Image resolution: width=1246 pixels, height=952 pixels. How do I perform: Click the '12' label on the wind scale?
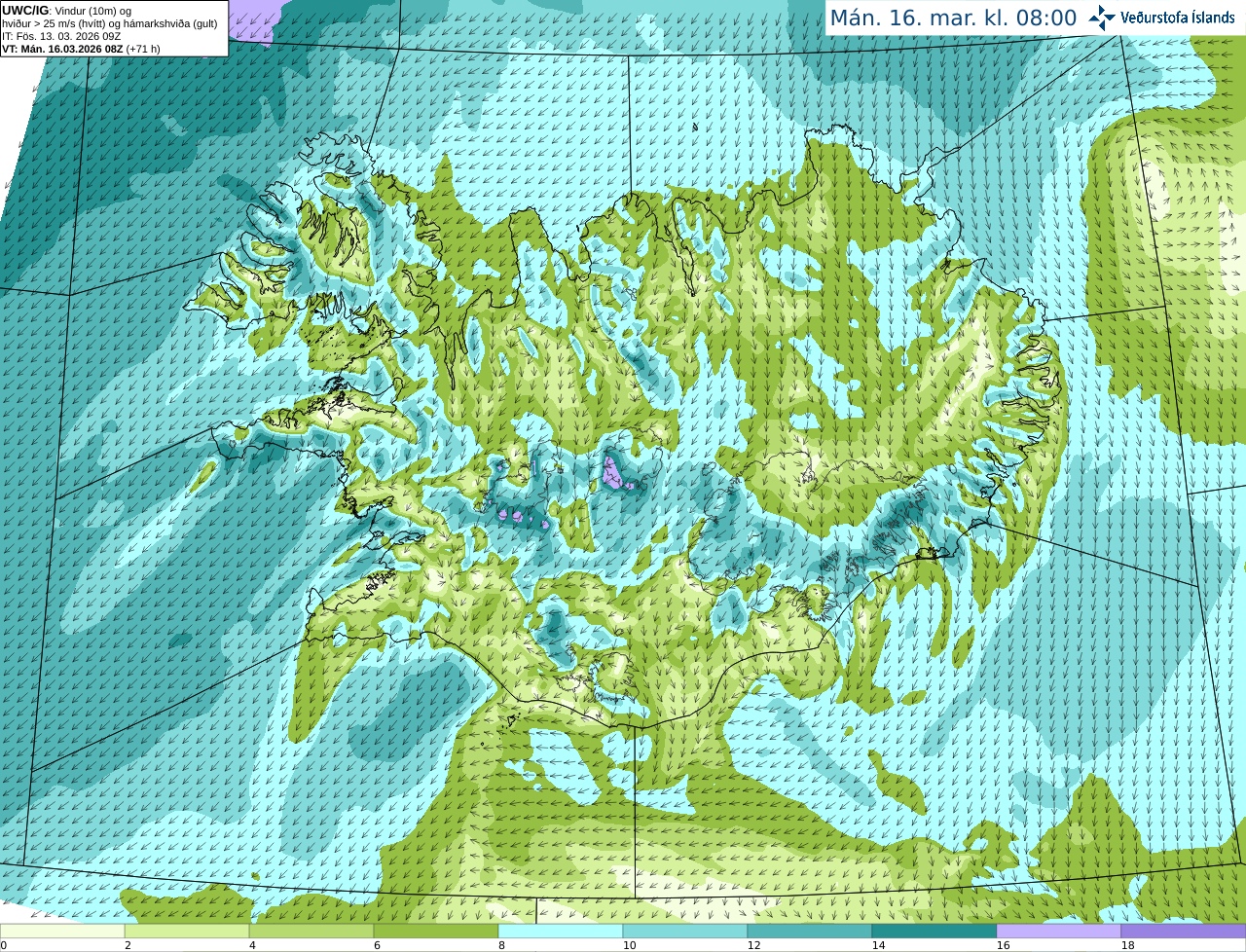point(754,945)
